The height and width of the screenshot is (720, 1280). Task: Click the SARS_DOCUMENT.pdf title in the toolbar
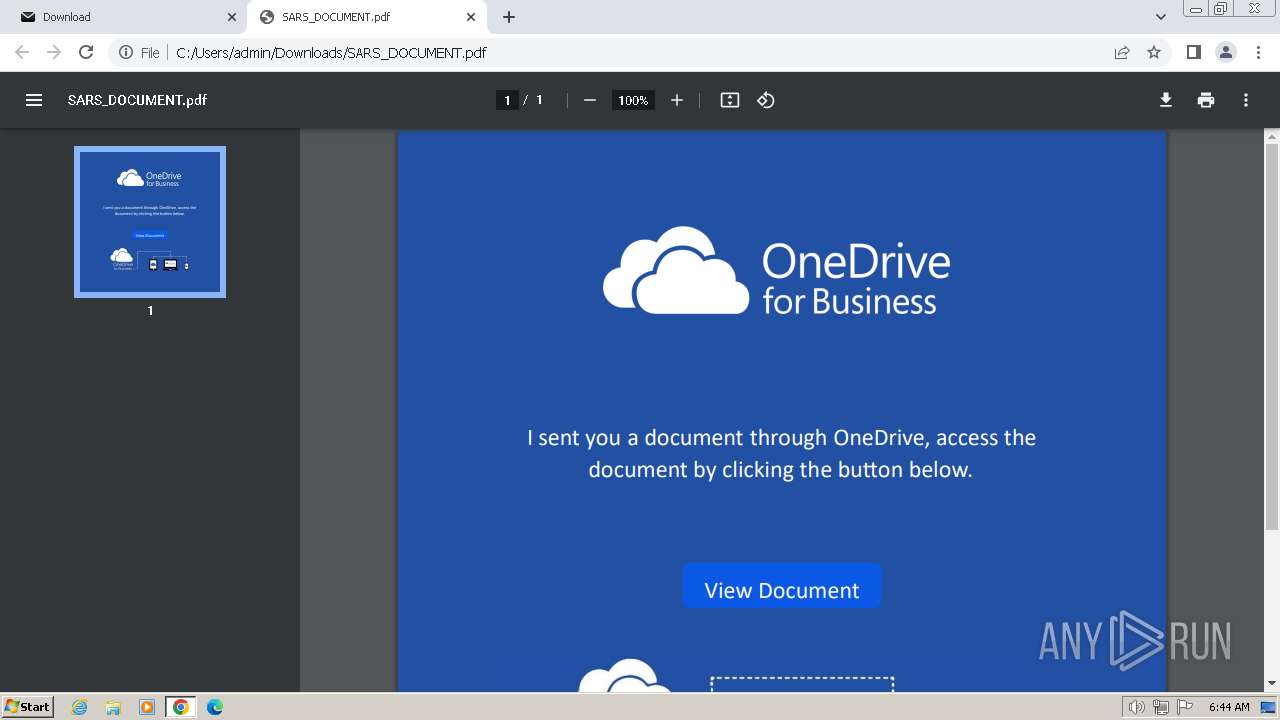pyautogui.click(x=137, y=100)
